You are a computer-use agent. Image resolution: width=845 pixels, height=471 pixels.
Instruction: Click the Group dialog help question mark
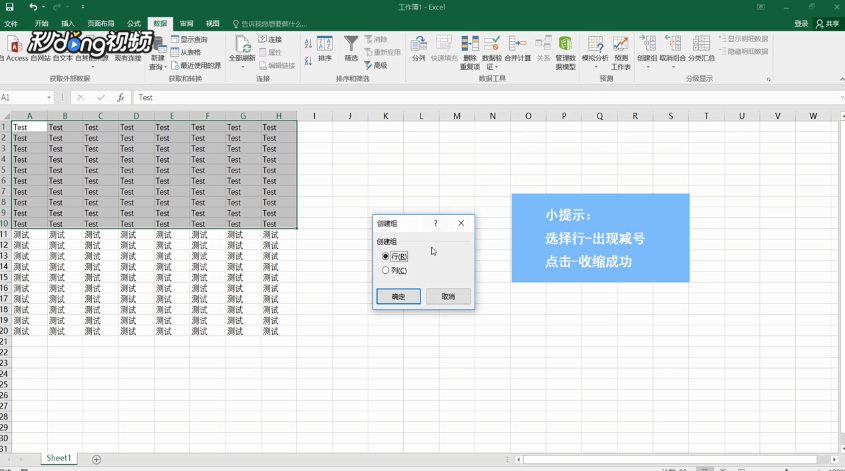pos(435,223)
